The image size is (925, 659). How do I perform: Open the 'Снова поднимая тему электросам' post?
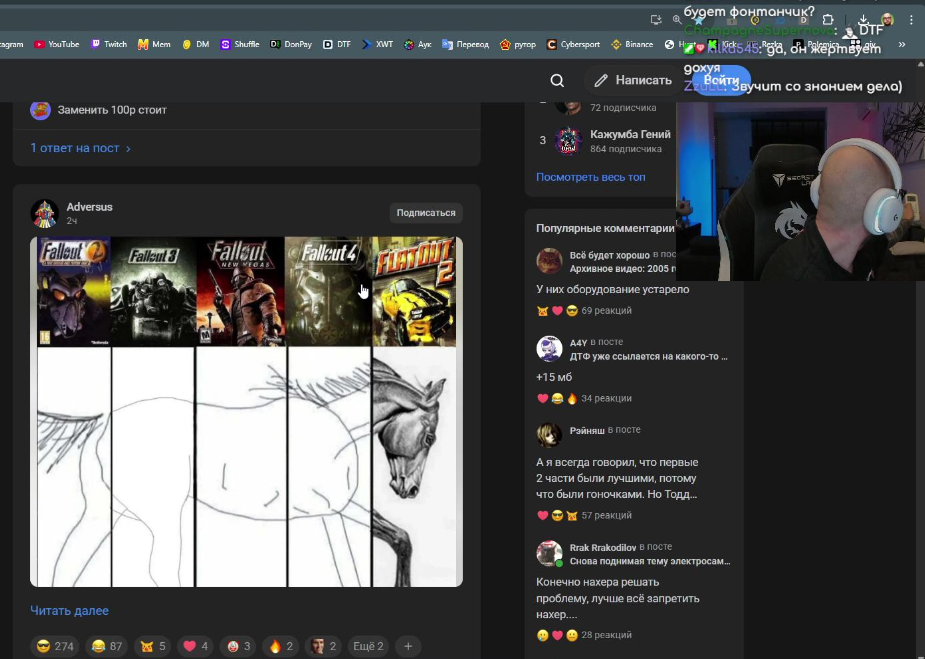click(x=650, y=562)
